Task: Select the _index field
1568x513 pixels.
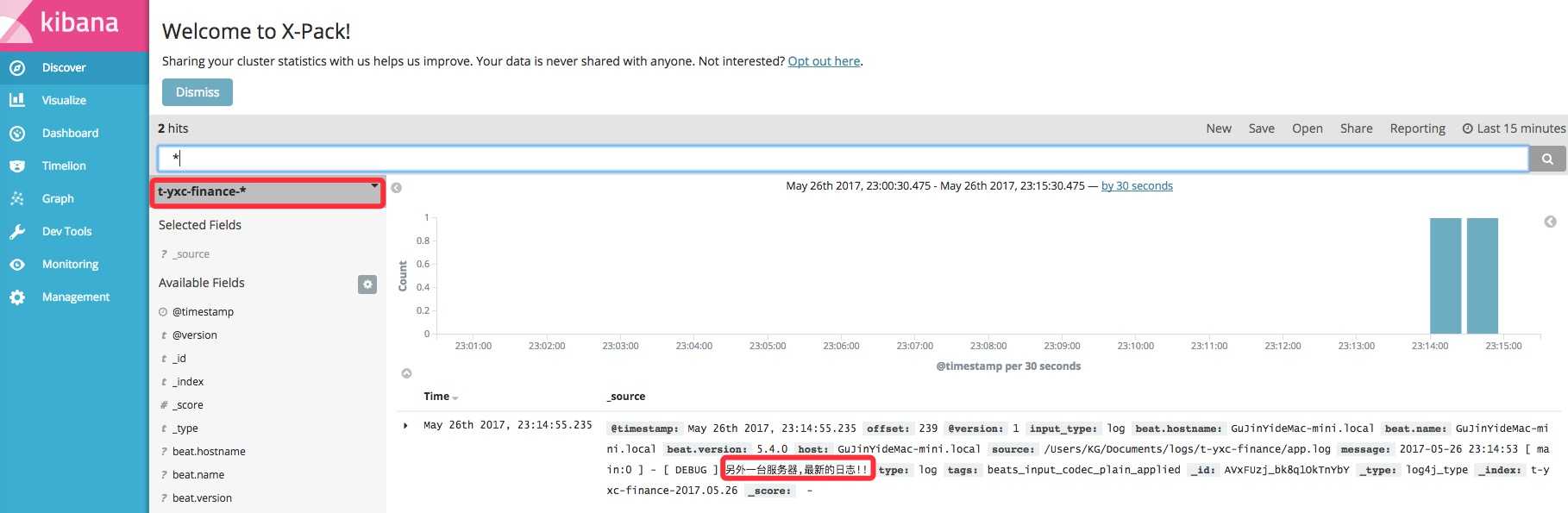Action: [x=188, y=382]
